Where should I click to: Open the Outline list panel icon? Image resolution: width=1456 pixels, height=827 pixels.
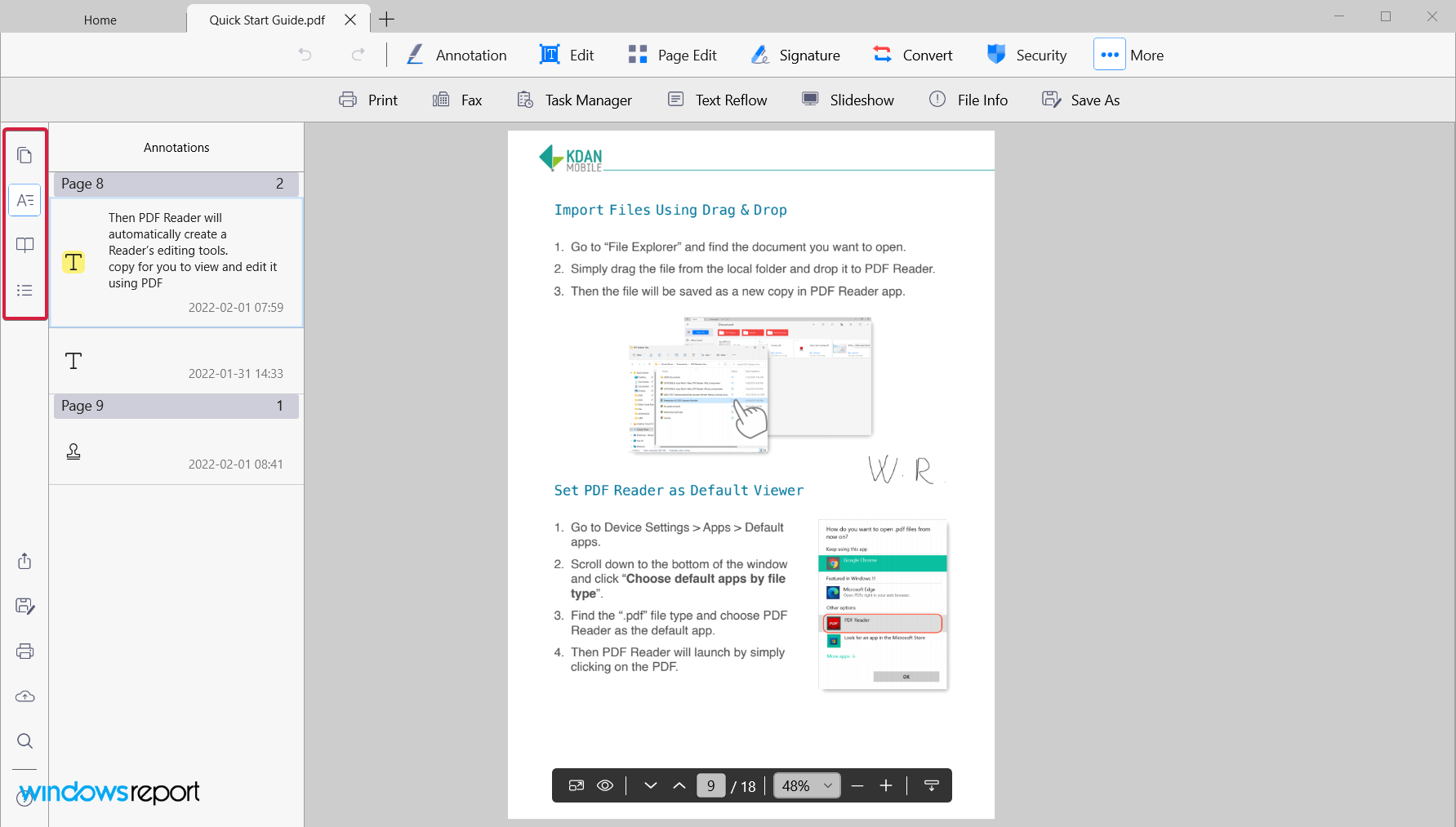[24, 290]
